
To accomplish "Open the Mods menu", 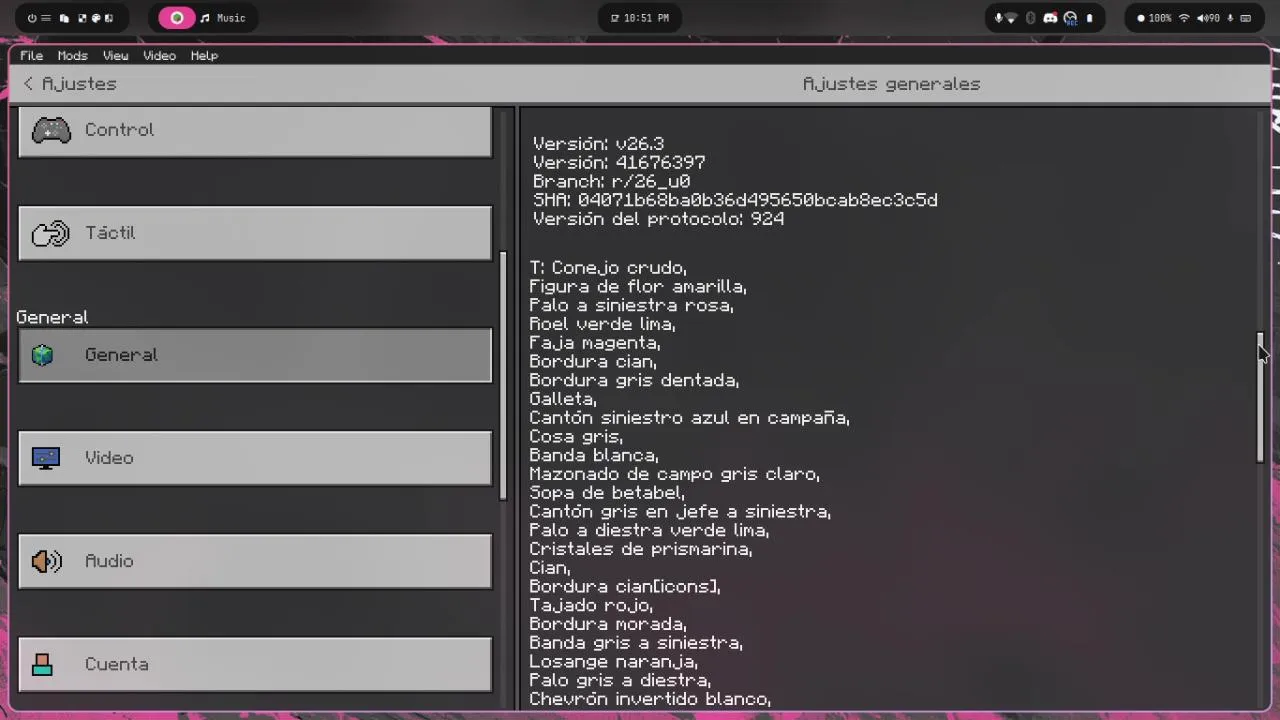I will 72,56.
